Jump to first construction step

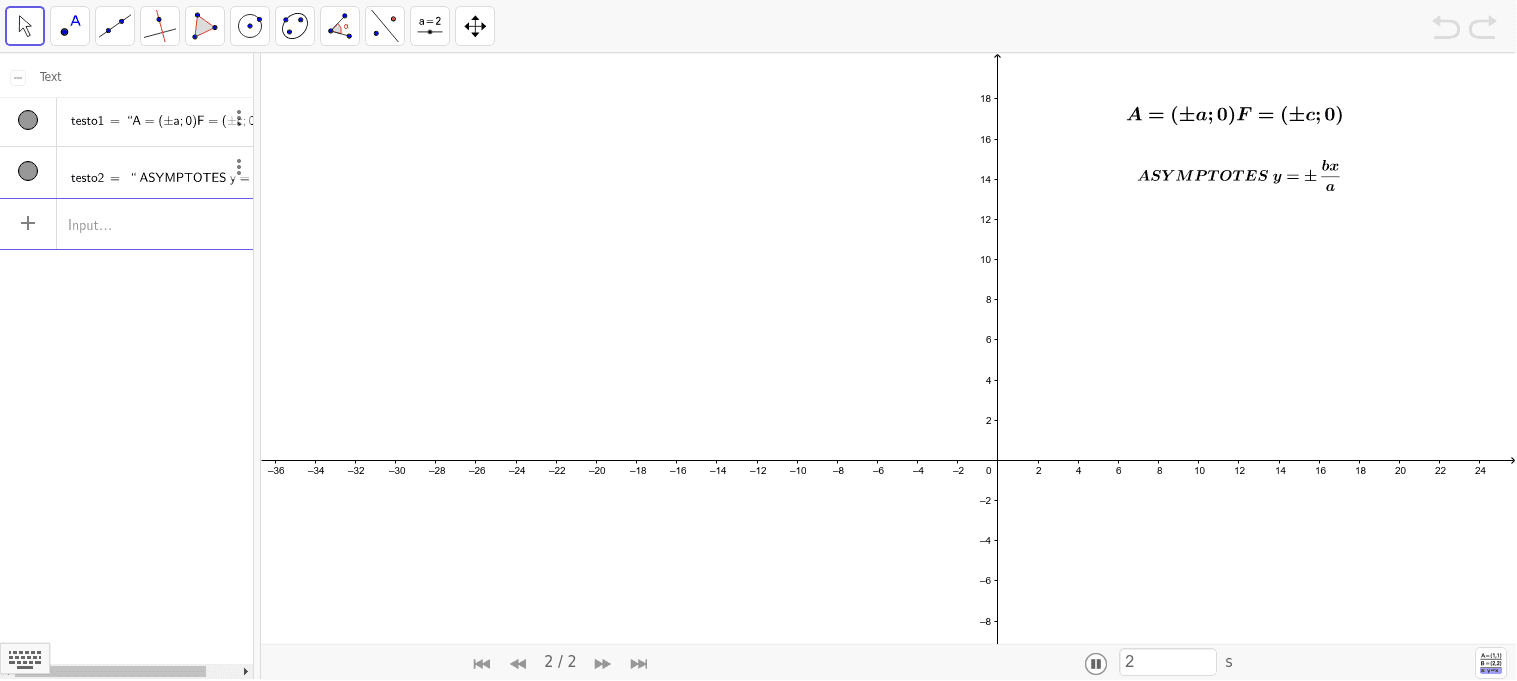tap(481, 663)
